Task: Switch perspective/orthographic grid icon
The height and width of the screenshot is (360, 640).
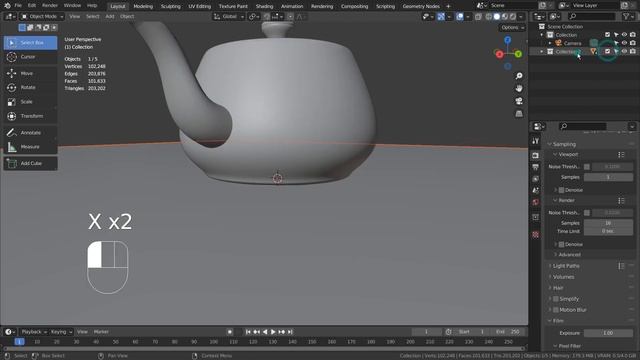Action: [519, 113]
